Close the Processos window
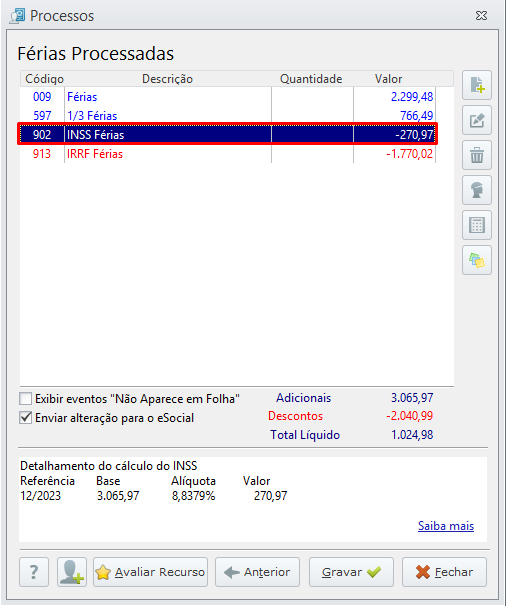 coord(481,16)
